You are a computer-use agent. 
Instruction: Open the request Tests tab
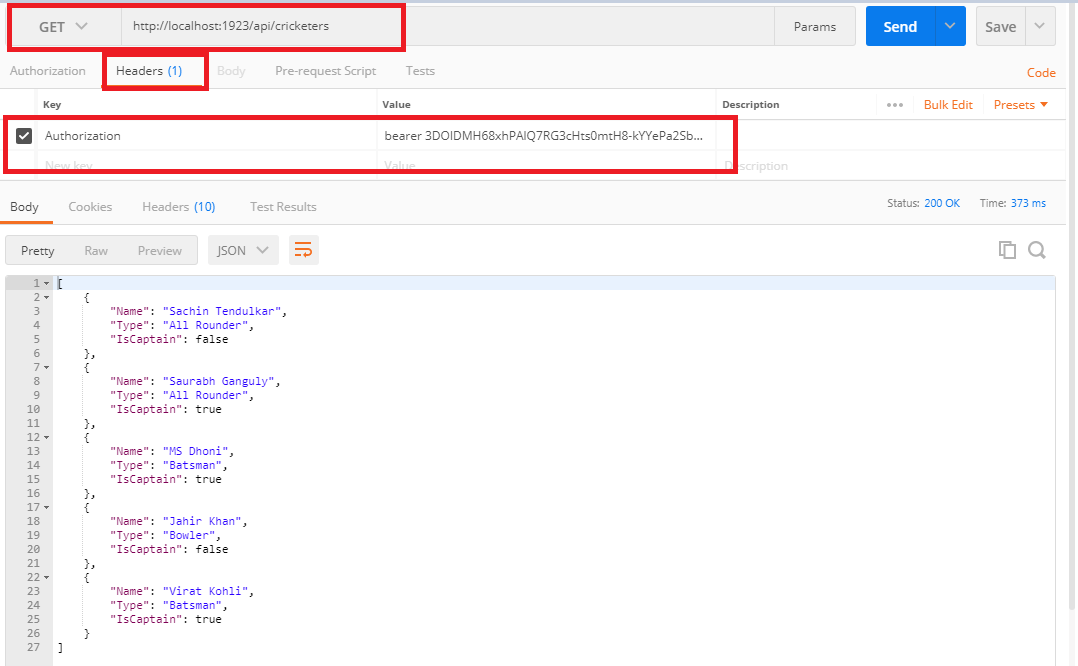pos(420,71)
